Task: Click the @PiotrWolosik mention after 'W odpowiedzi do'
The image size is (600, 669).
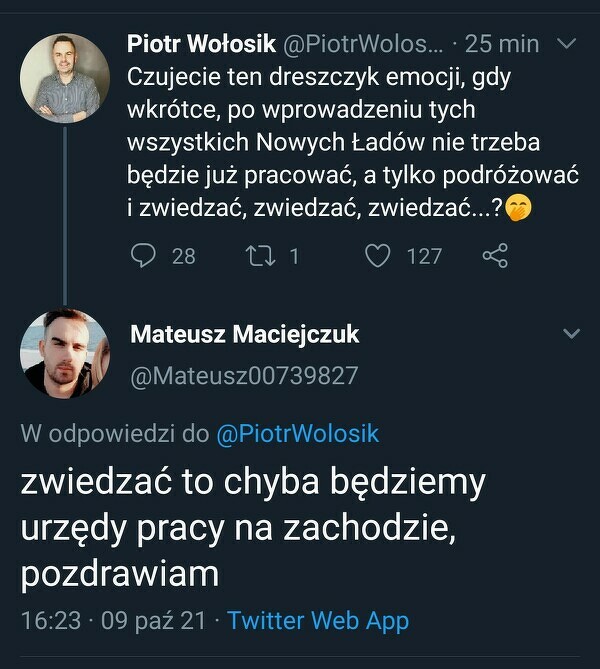Action: tap(297, 434)
